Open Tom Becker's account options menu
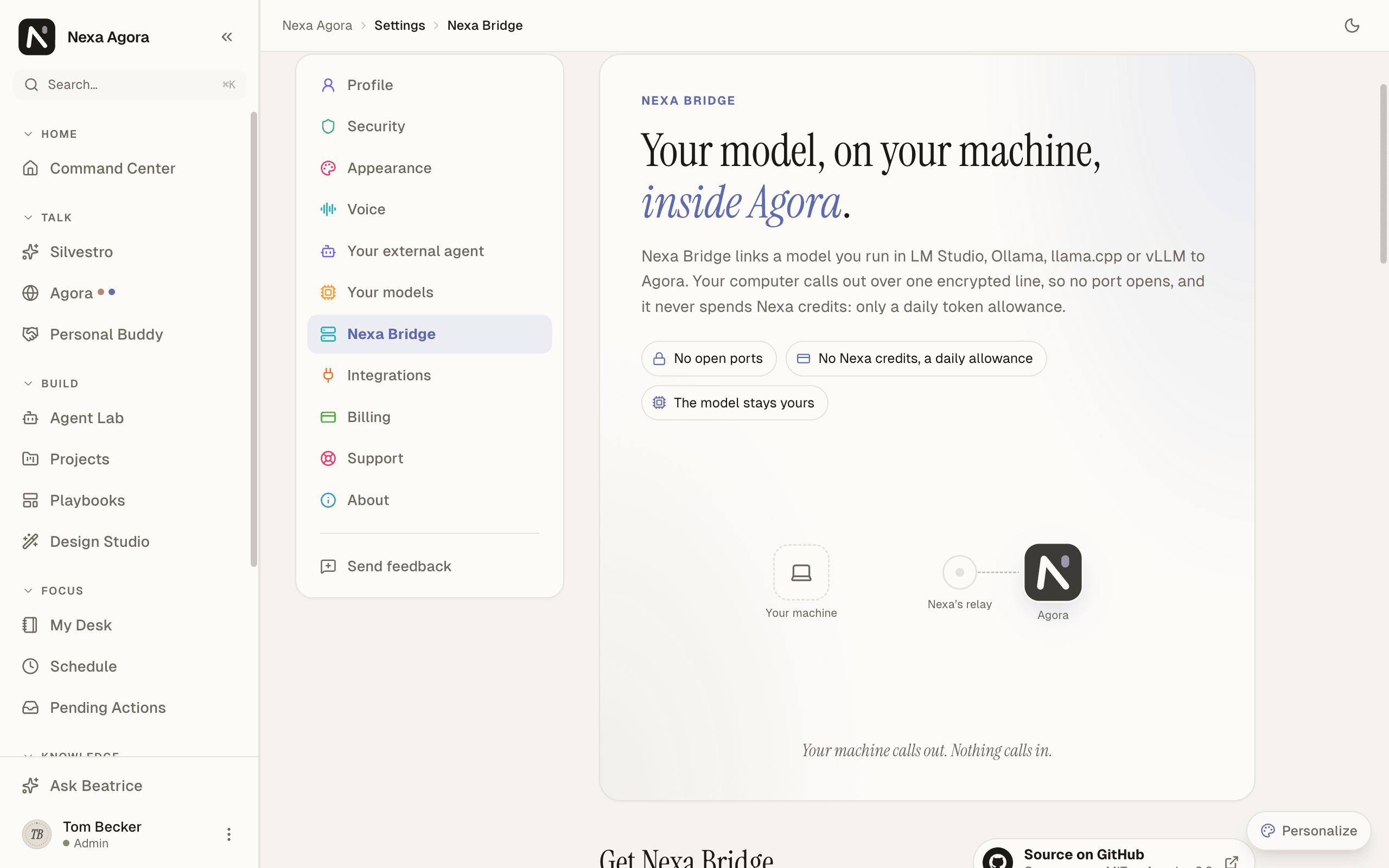Screen dimensions: 1389x868 (228, 834)
